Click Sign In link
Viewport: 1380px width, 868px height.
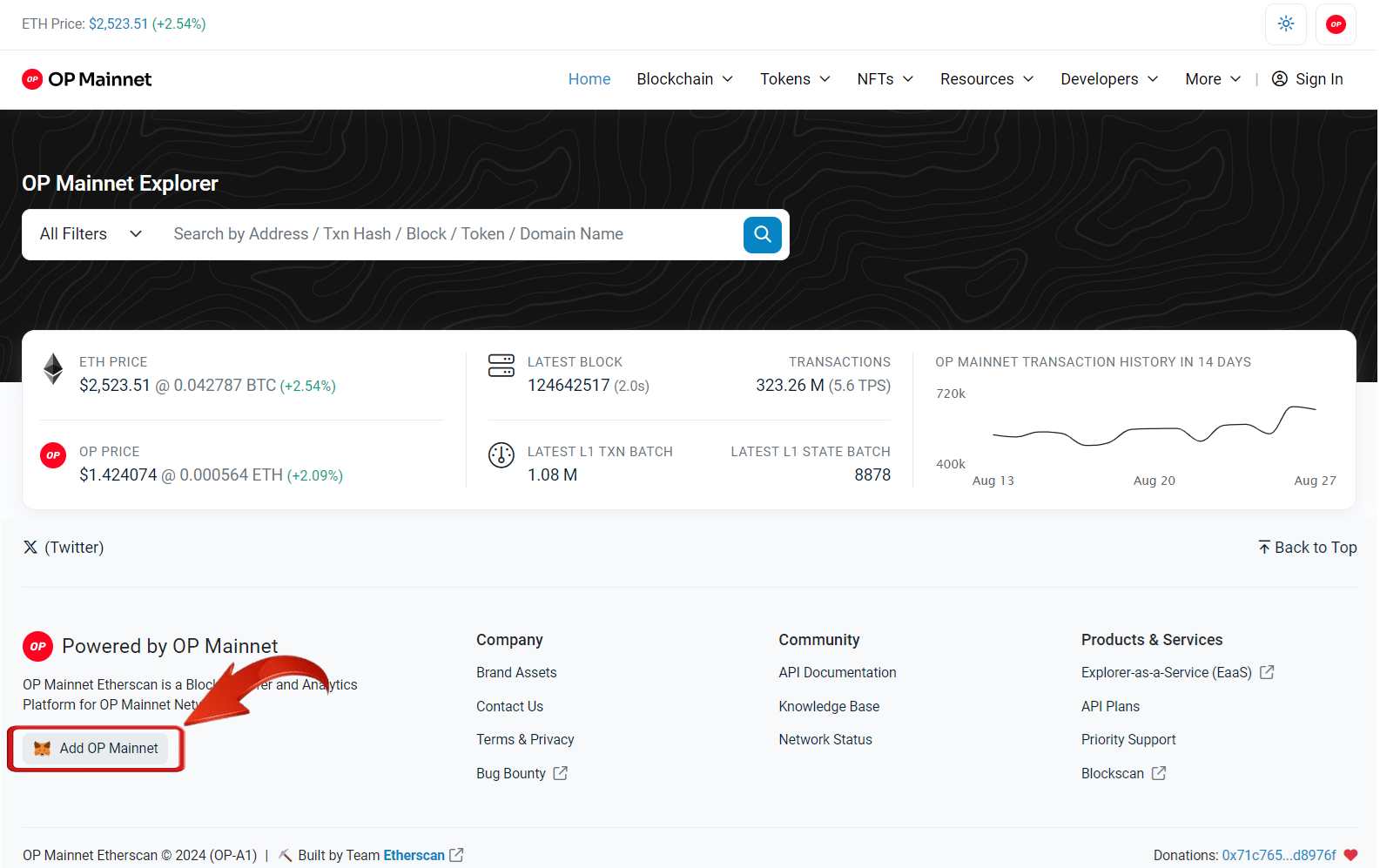[x=1308, y=79]
